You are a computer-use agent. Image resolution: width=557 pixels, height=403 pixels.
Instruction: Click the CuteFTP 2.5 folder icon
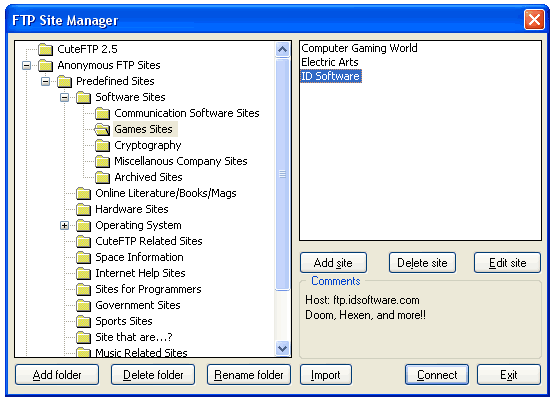pyautogui.click(x=45, y=49)
